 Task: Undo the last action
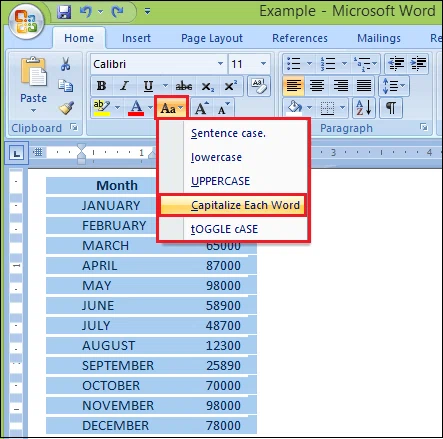pyautogui.click(x=86, y=12)
